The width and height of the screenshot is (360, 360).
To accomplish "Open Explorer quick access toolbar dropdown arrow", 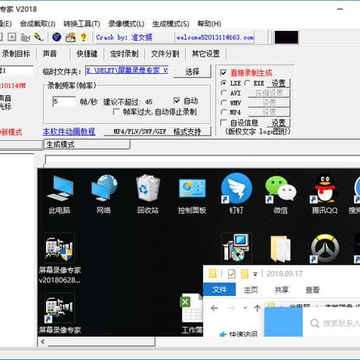I will coord(255,274).
